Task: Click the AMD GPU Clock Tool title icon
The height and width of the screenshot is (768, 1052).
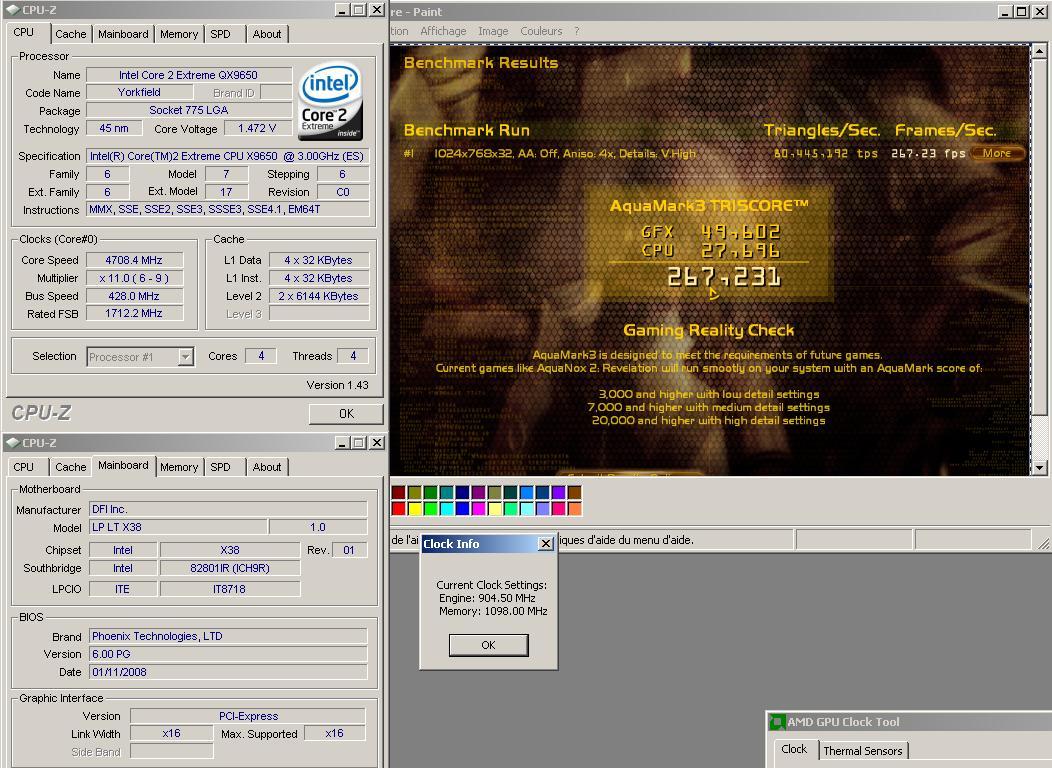Action: tap(777, 722)
